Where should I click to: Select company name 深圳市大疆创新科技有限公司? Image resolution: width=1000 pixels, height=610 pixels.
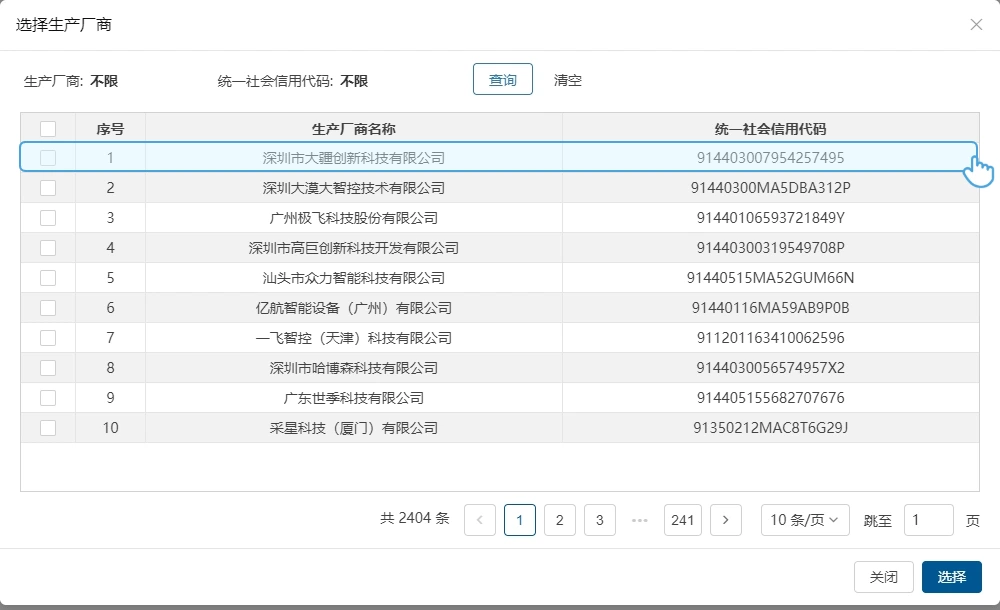pyautogui.click(x=354, y=158)
